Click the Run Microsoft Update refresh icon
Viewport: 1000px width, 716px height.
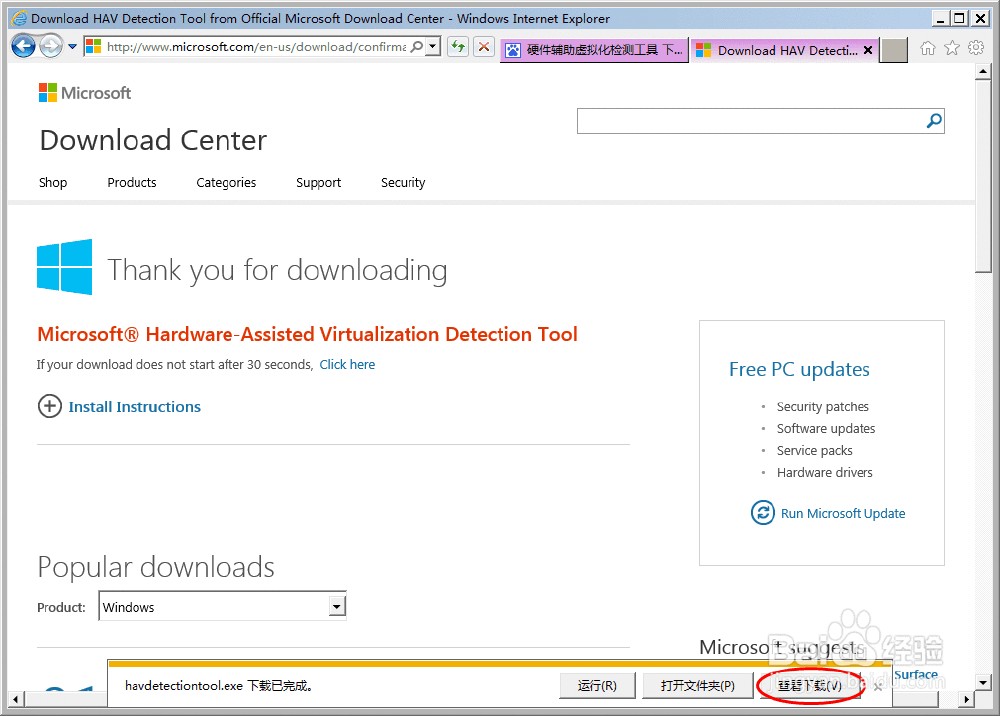pyautogui.click(x=763, y=513)
